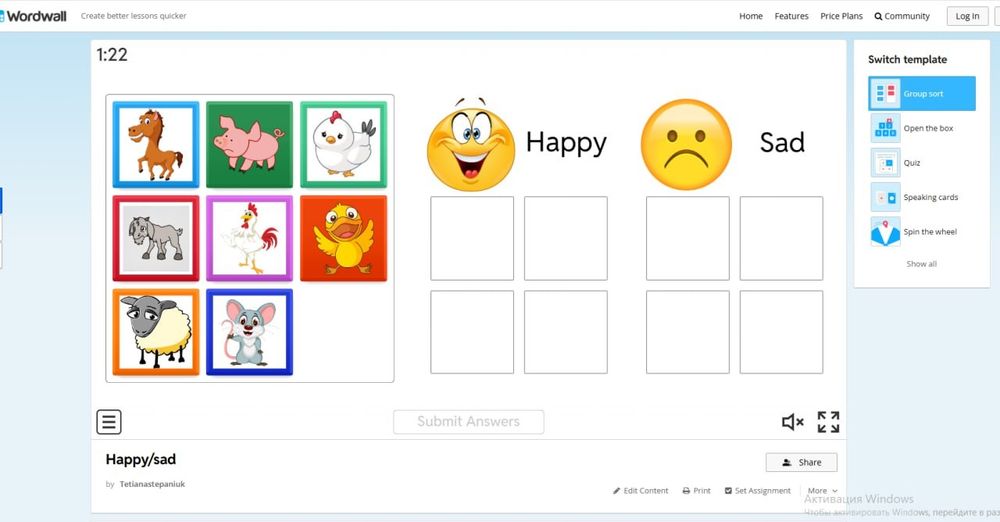1000x522 pixels.
Task: Select the grey mouse card
Action: pyautogui.click(x=249, y=332)
